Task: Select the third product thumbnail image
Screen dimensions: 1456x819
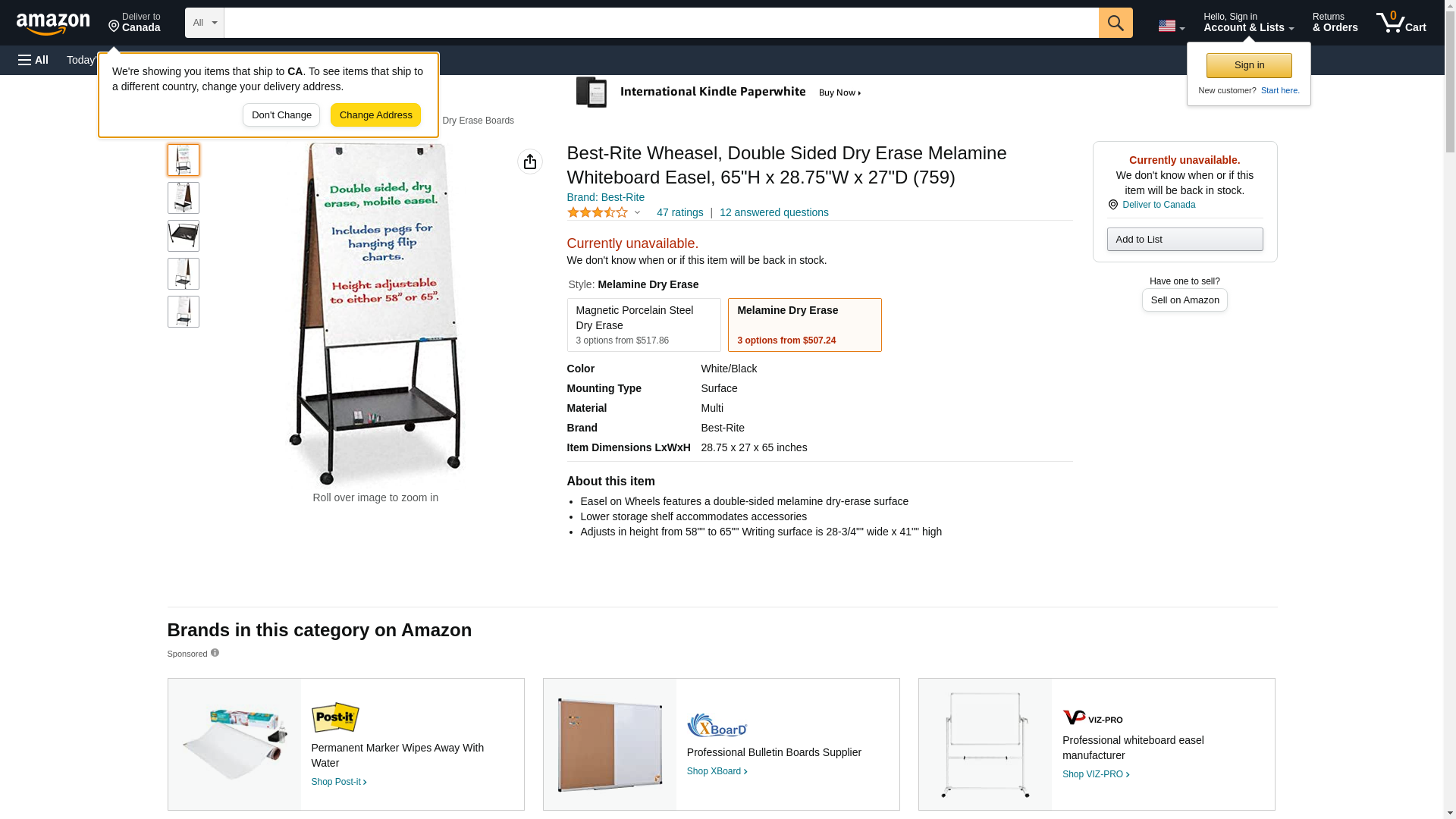Action: tap(184, 236)
